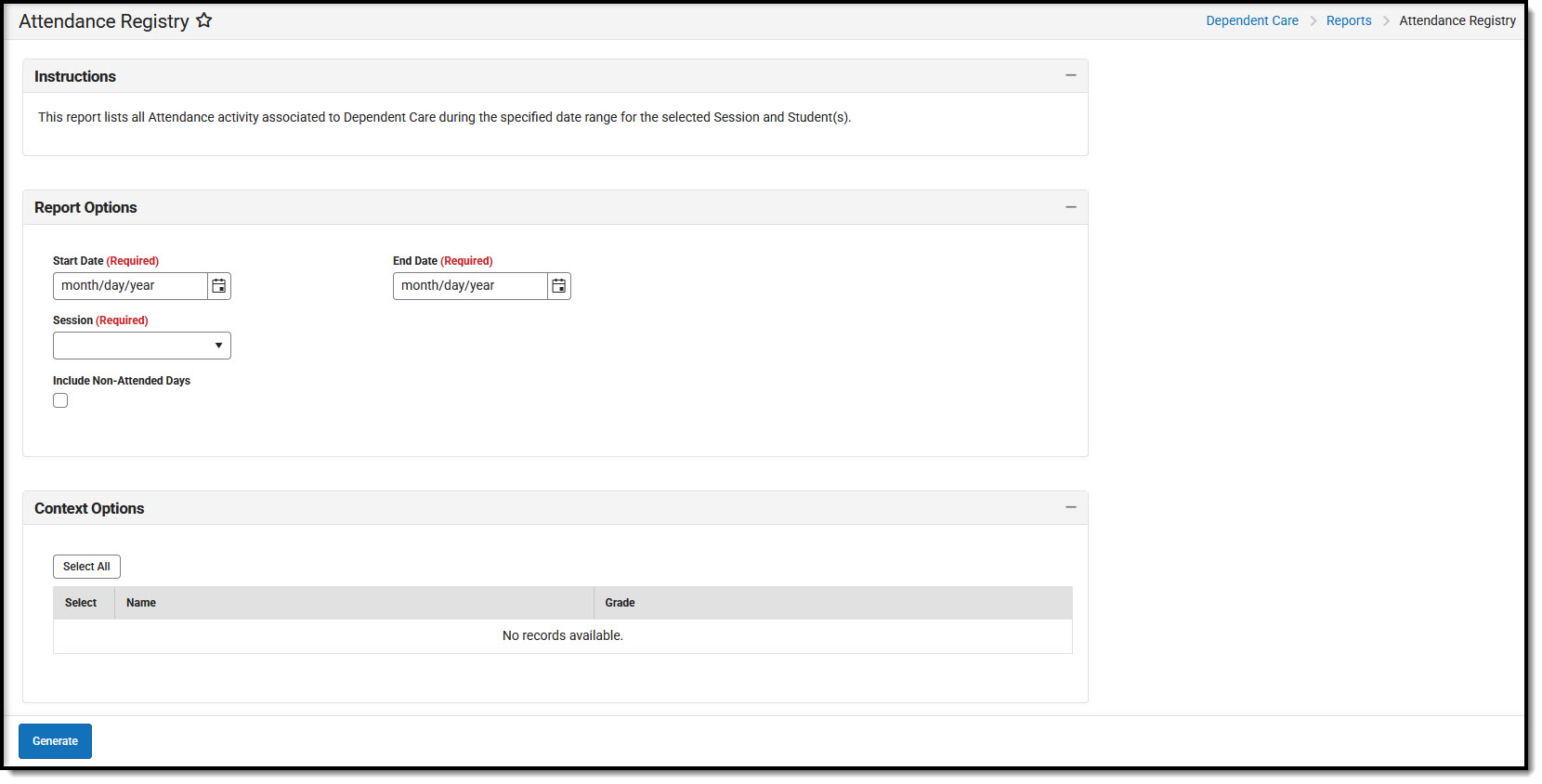Sort by the Name column header
The height and width of the screenshot is (784, 1542).
(x=354, y=603)
